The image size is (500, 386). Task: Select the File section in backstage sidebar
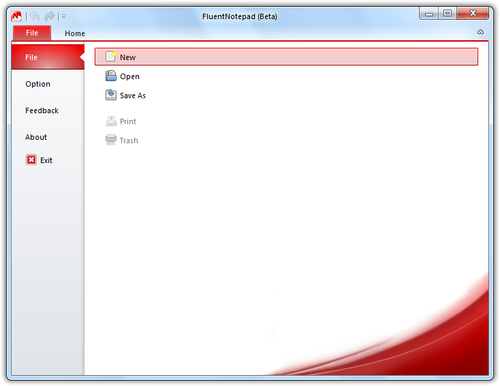[48, 57]
